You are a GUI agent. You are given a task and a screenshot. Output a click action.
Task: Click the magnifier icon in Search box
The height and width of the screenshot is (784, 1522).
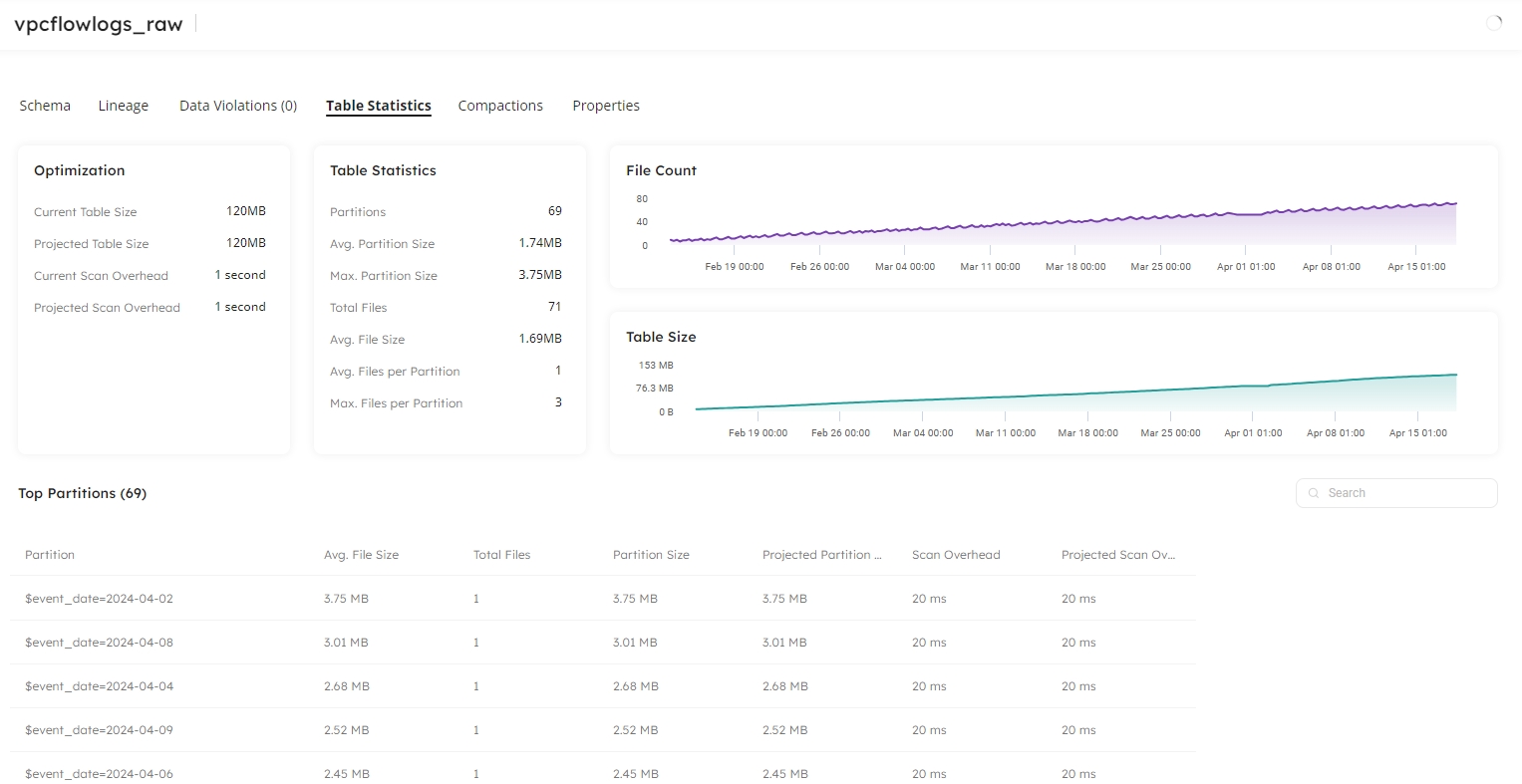coord(1314,493)
